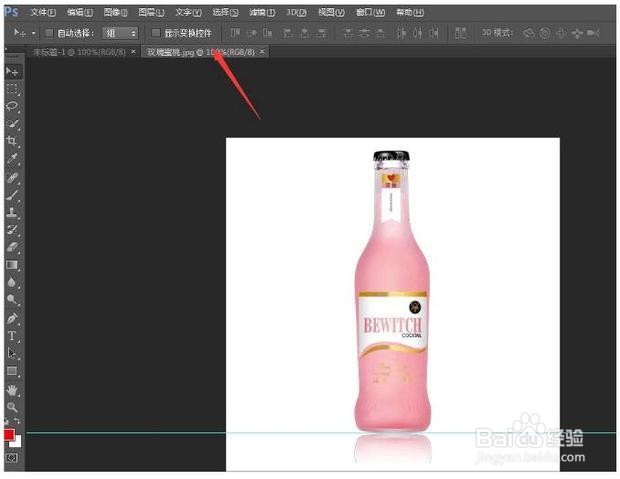The image size is (620, 479).
Task: Switch to the jpg document tab
Action: 201,52
